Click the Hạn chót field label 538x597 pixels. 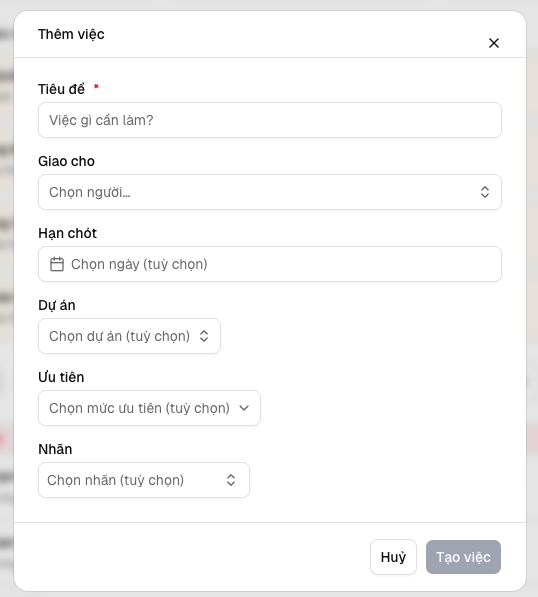pos(67,233)
